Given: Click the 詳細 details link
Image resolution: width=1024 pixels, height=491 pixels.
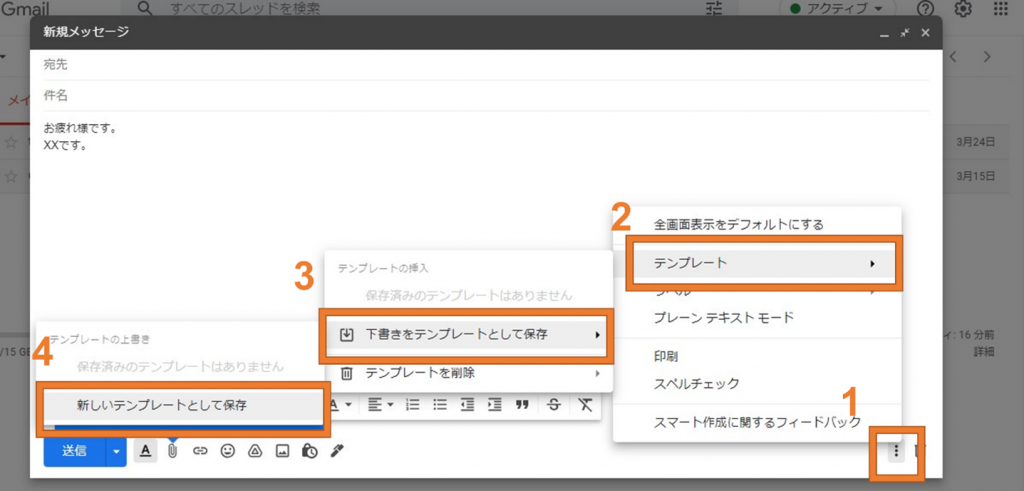Looking at the screenshot, I should (984, 351).
